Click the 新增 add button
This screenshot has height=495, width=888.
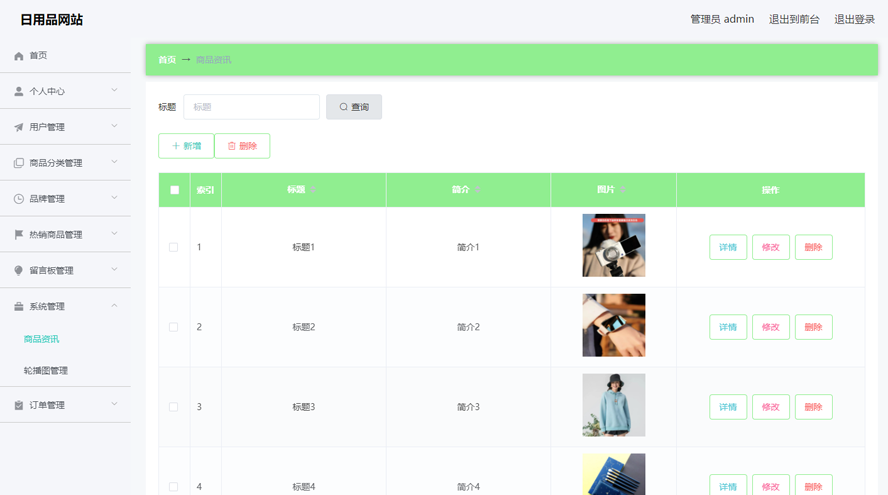[x=186, y=146]
